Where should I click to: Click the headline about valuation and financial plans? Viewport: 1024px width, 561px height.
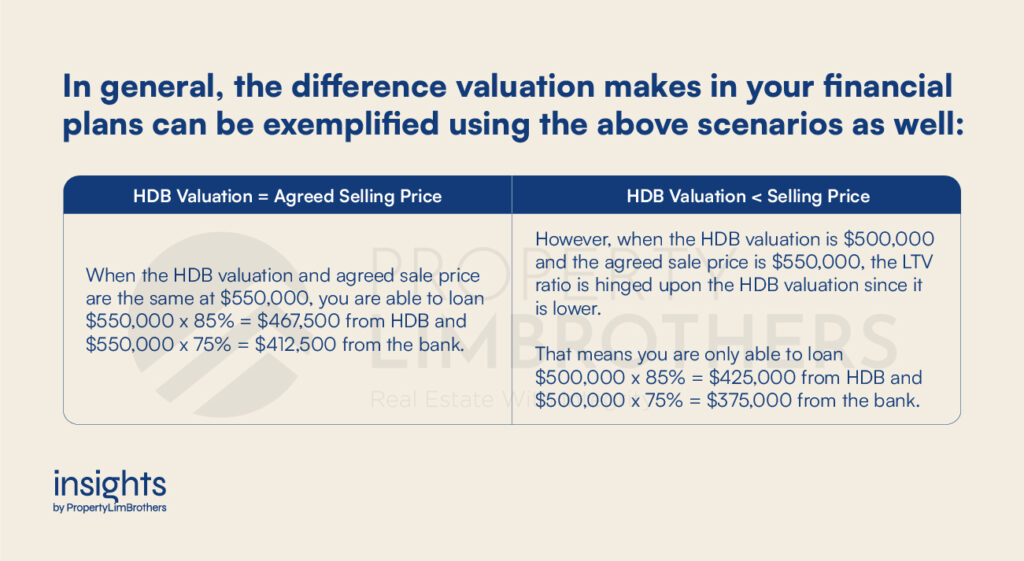[513, 105]
